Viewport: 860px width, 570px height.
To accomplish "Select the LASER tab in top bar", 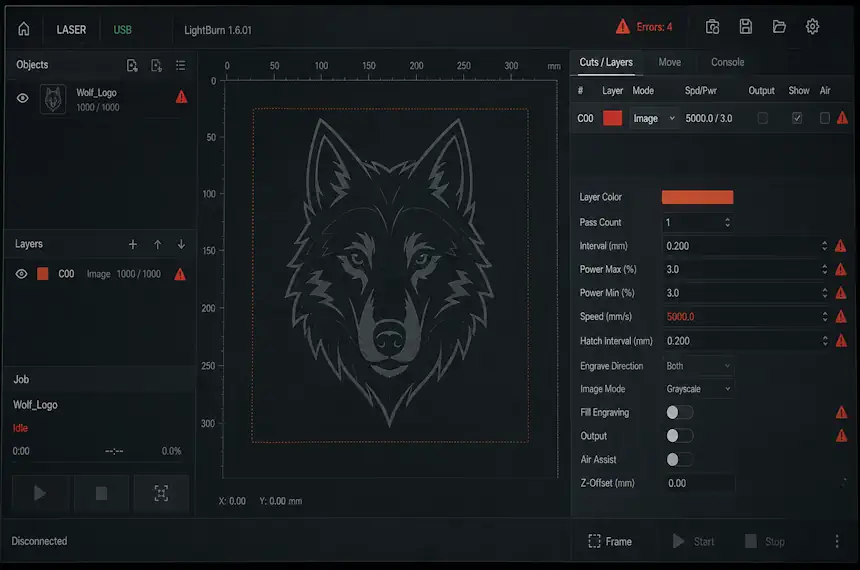I will [71, 30].
